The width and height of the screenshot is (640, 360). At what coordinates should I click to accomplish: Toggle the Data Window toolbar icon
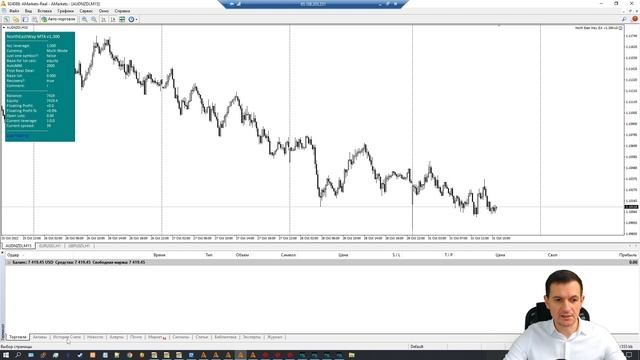[x=35, y=19]
